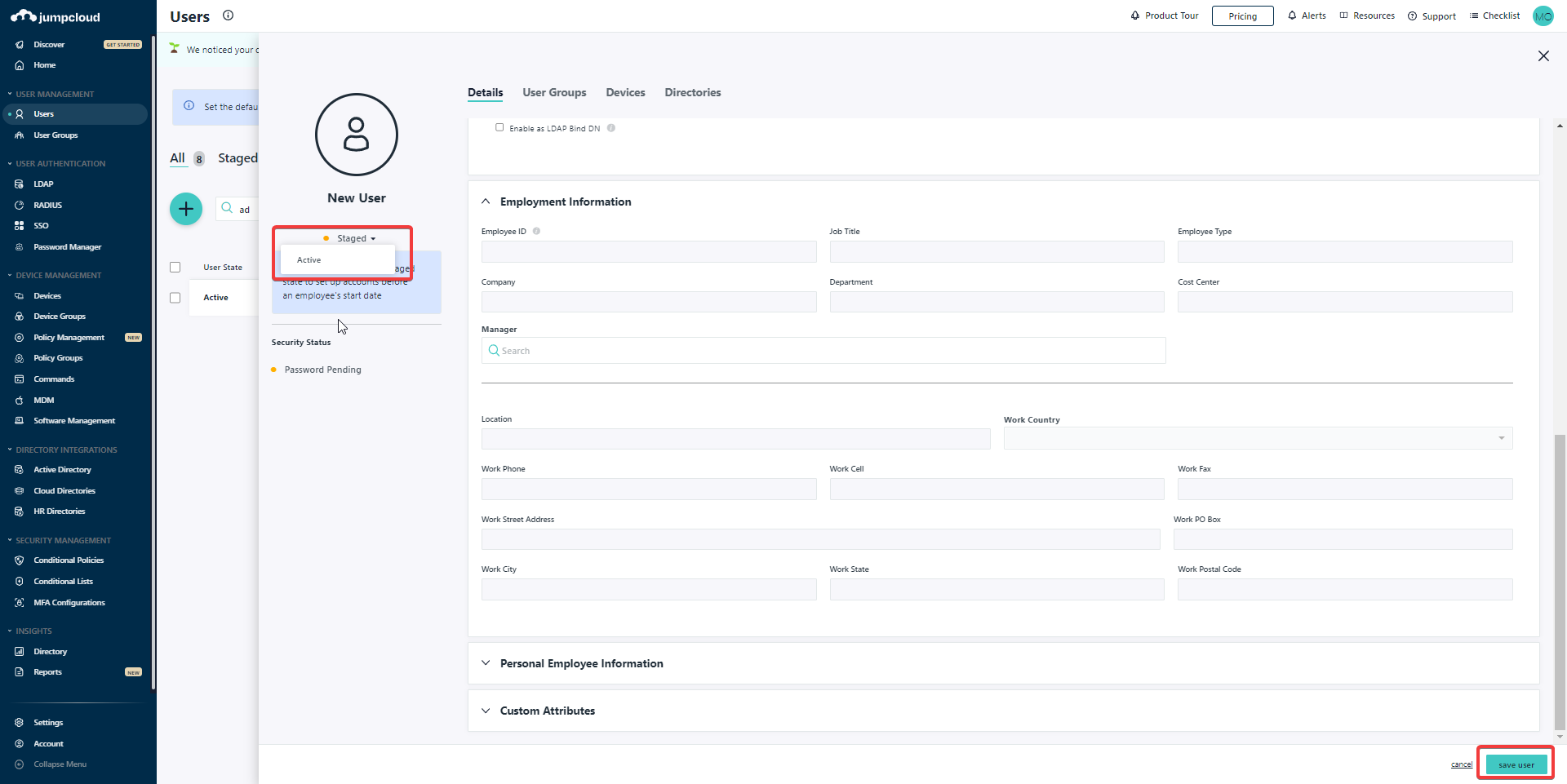Go to Home via sidebar icon
The image size is (1567, 784).
(x=20, y=65)
